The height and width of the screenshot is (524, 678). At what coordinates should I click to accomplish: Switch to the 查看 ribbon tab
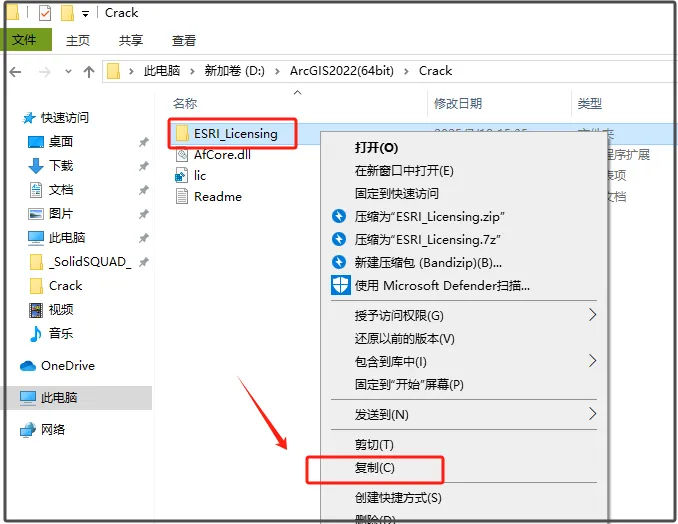184,40
